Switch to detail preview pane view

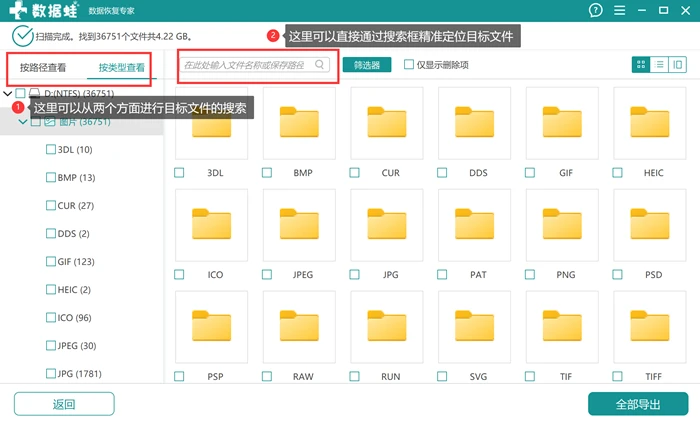tap(677, 65)
